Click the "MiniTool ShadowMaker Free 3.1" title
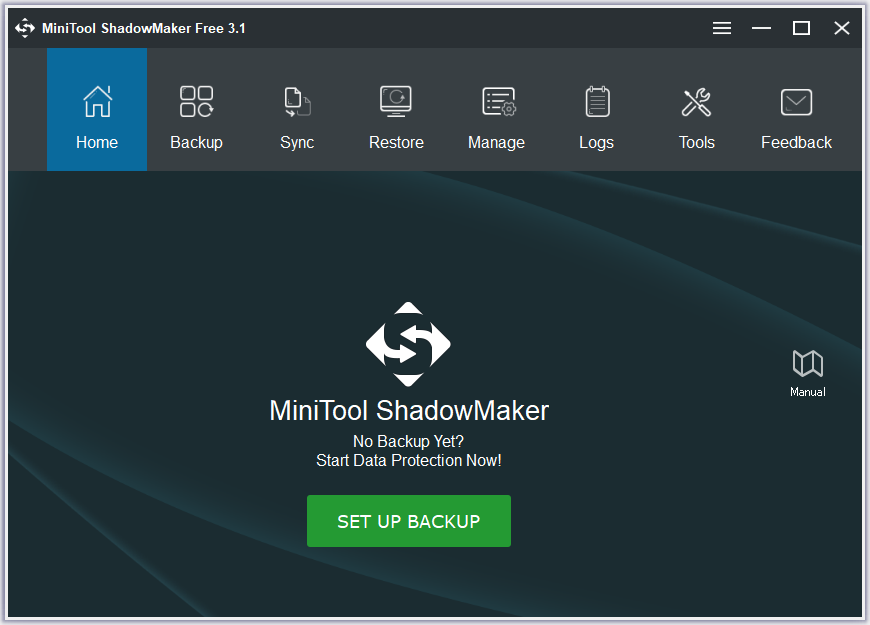 tap(144, 28)
